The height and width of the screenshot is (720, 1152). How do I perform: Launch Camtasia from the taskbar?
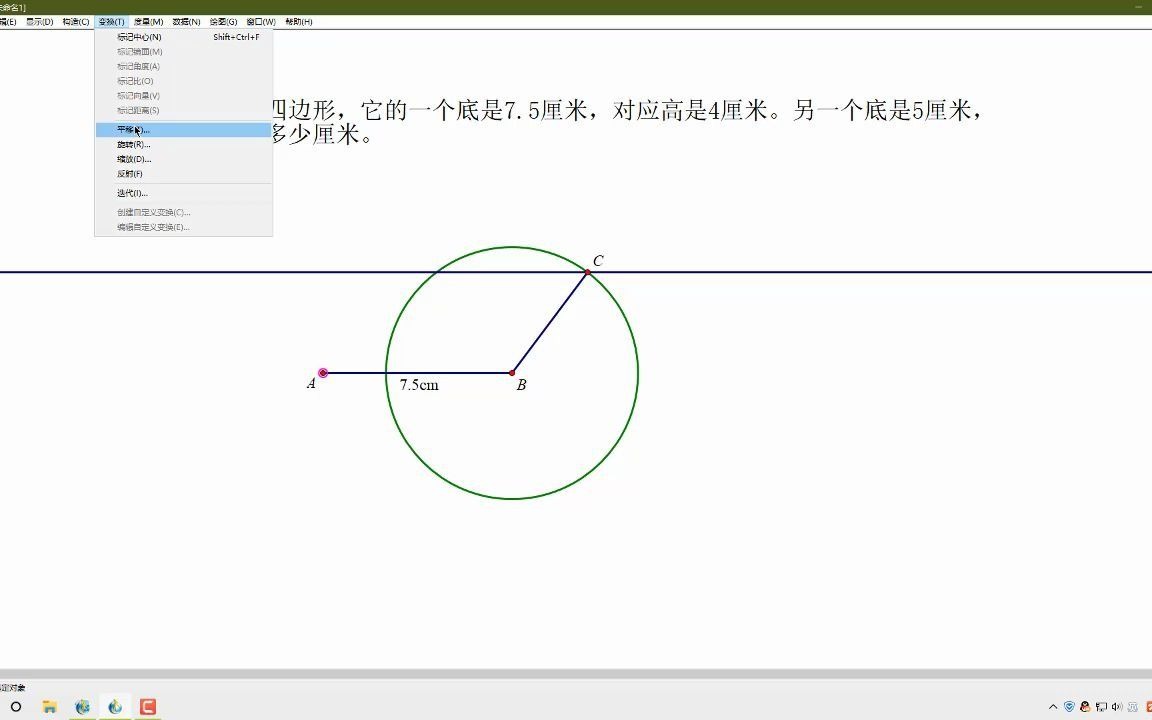click(147, 707)
